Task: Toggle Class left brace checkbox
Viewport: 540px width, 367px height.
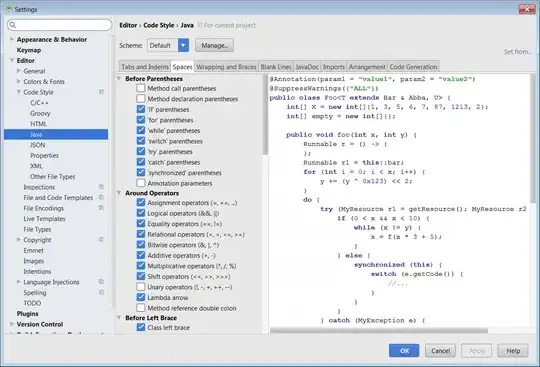Action: 141,327
